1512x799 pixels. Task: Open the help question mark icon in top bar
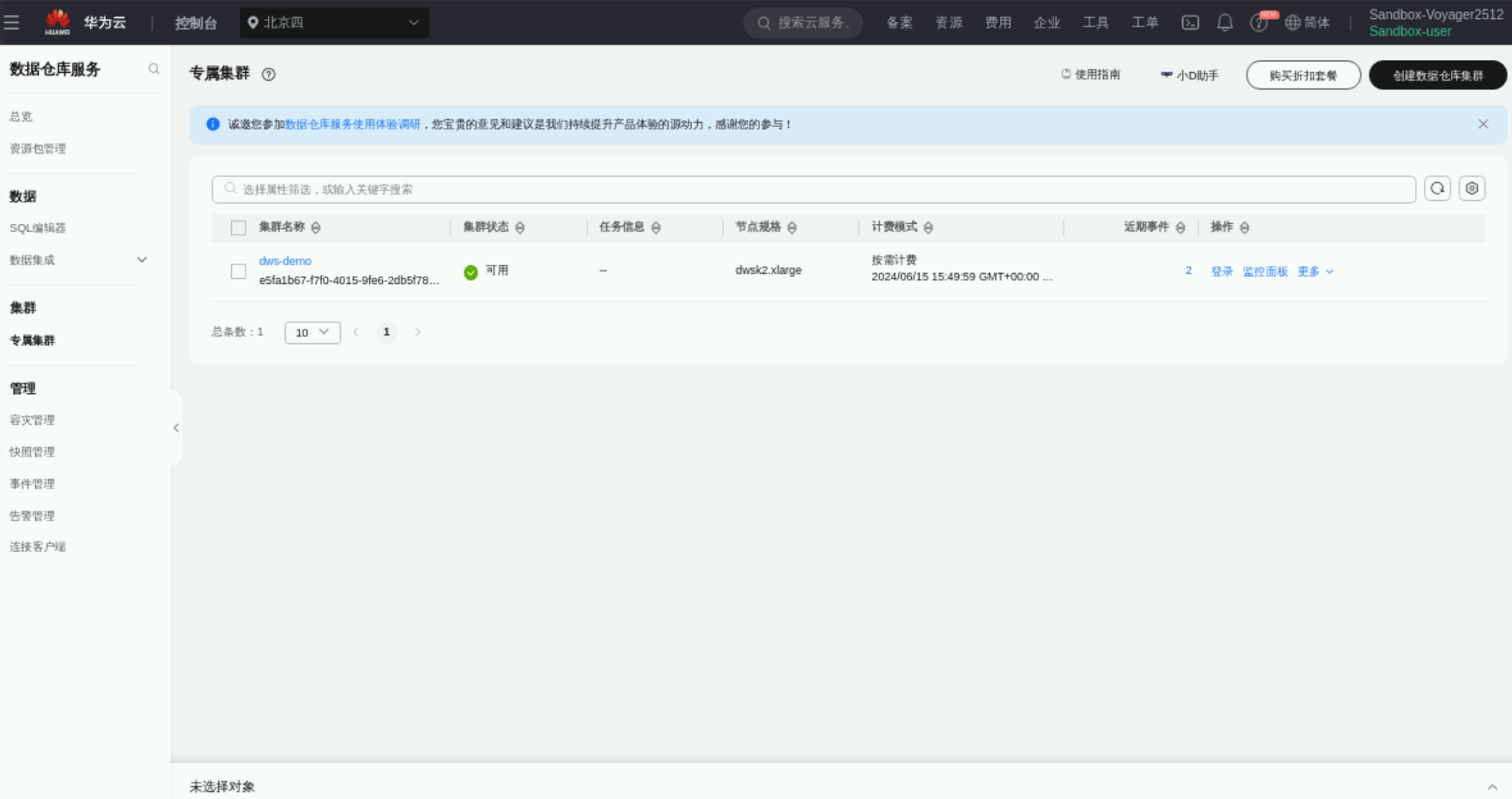coord(1259,23)
